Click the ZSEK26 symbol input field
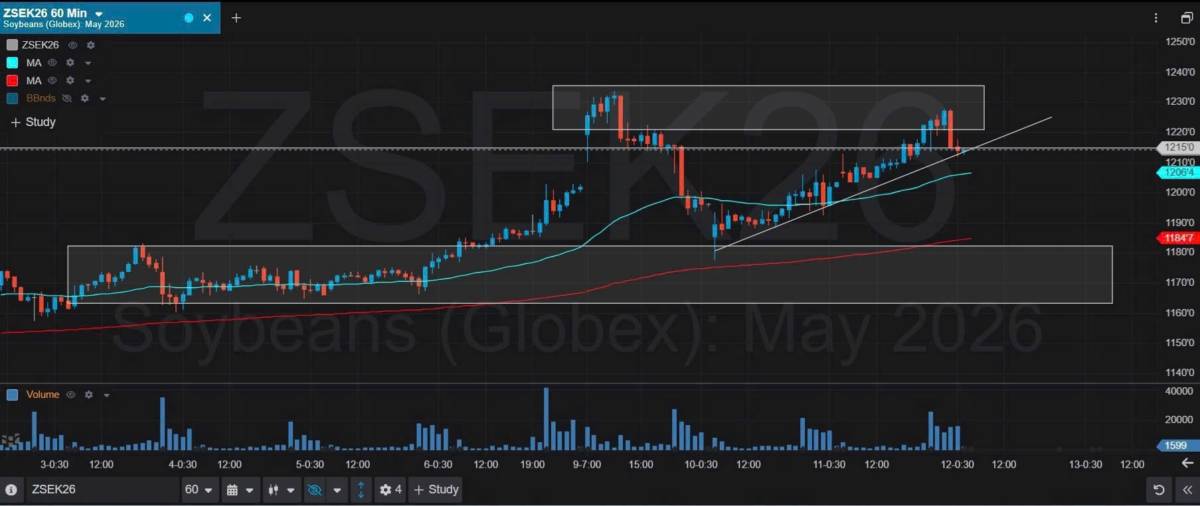 point(101,490)
